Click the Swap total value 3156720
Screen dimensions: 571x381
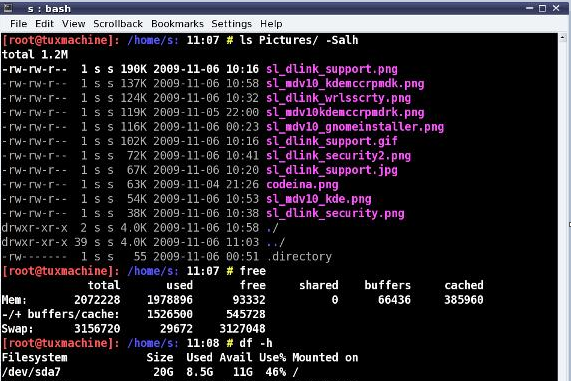click(97, 329)
